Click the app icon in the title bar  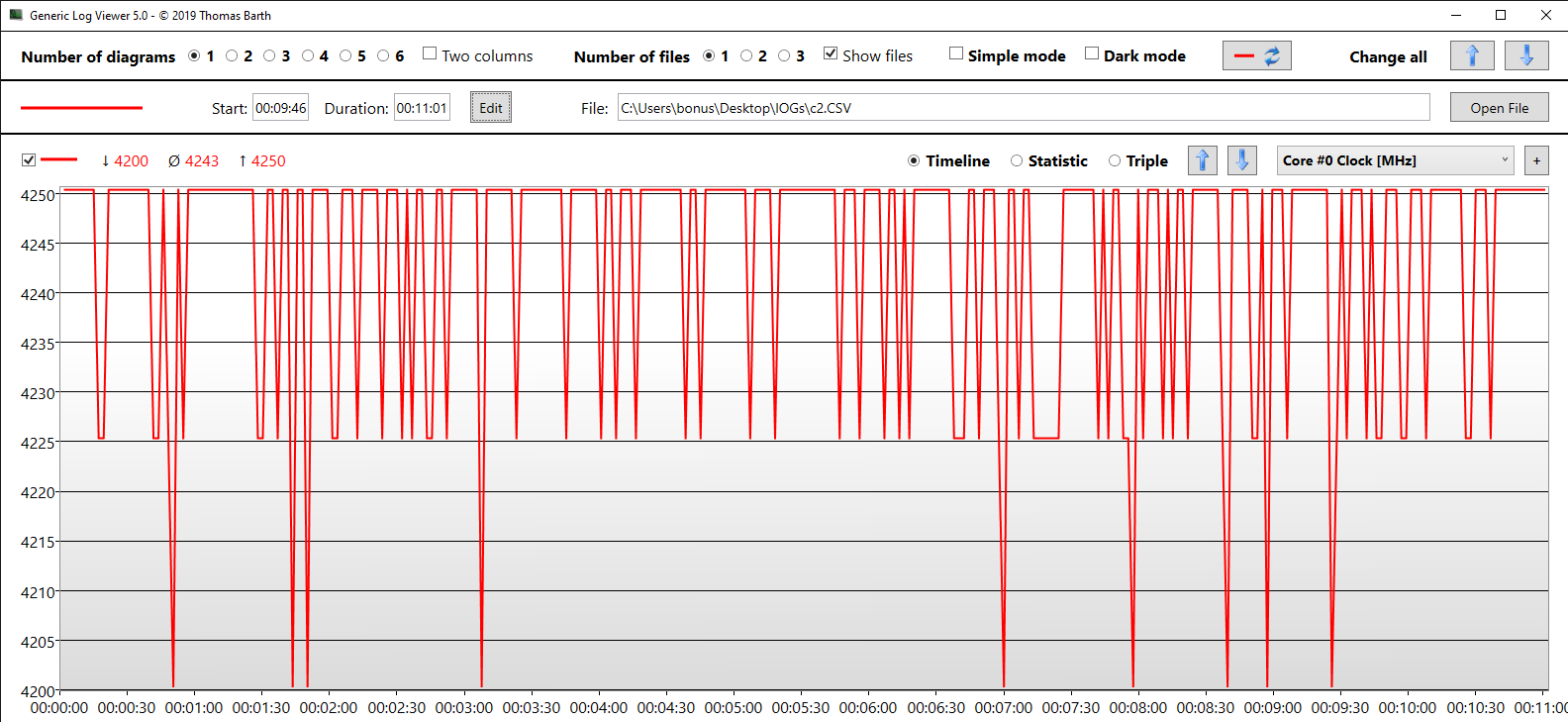coord(16,15)
